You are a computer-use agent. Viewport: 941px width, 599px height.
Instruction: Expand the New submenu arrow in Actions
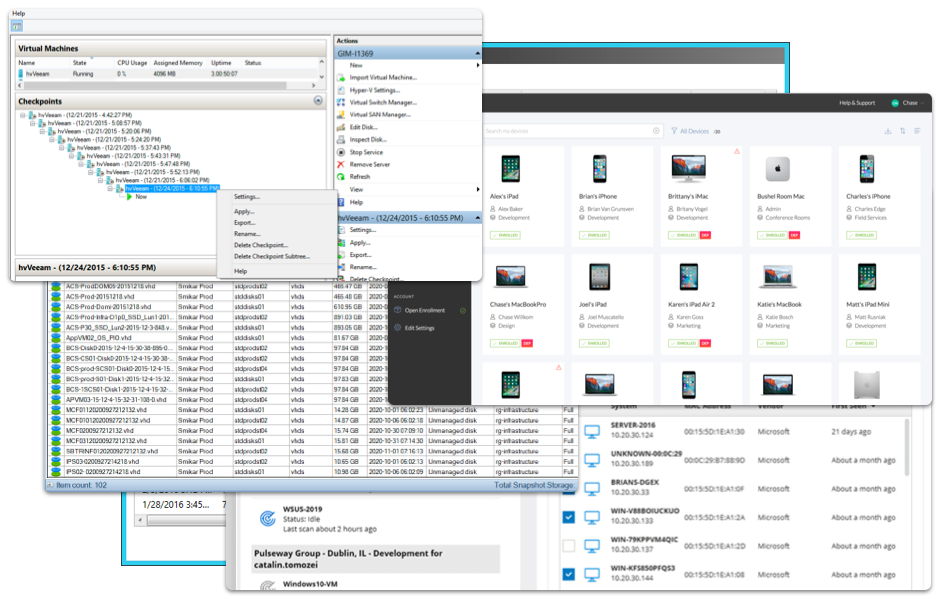[x=478, y=65]
